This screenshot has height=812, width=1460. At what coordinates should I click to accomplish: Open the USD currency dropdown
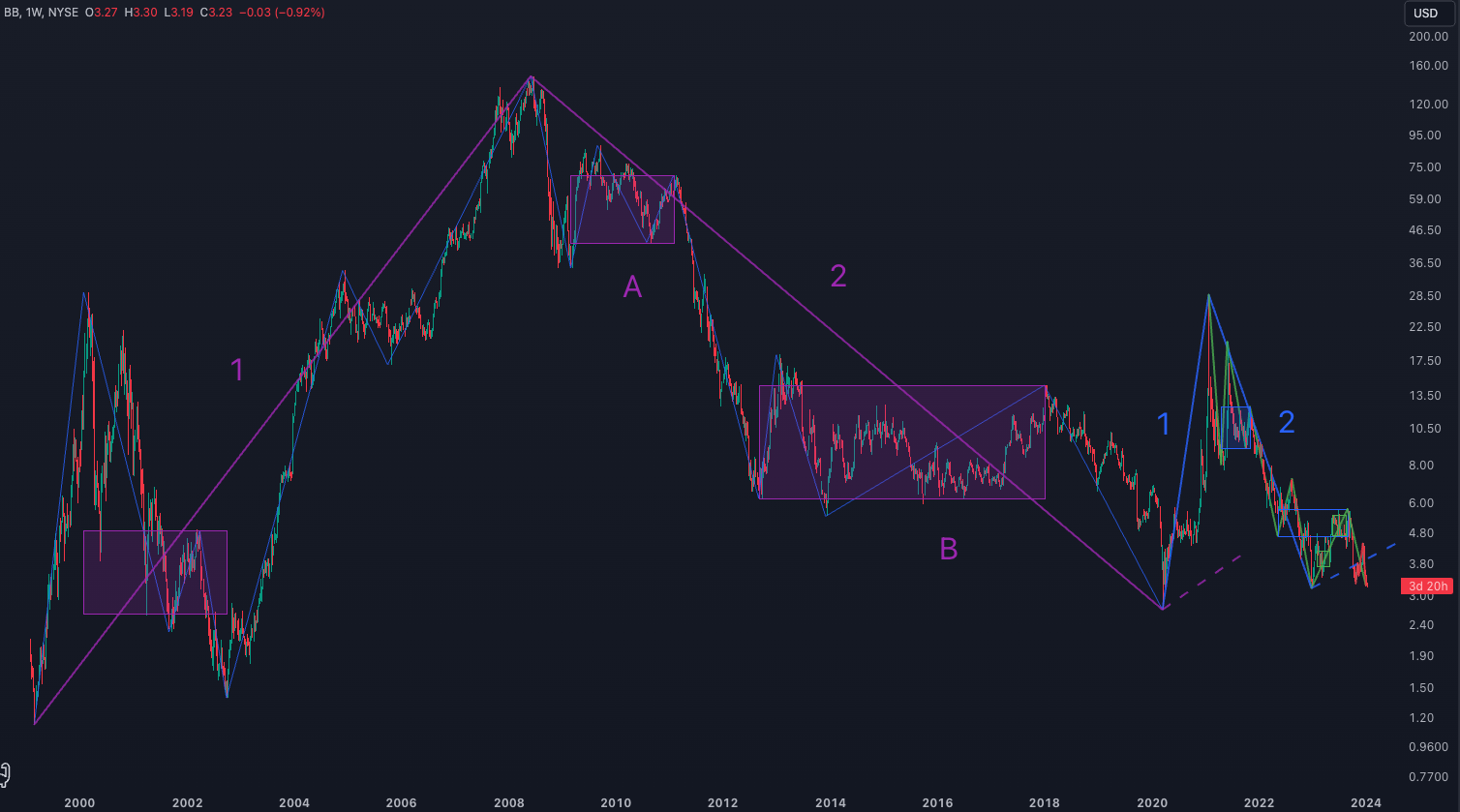coord(1425,13)
